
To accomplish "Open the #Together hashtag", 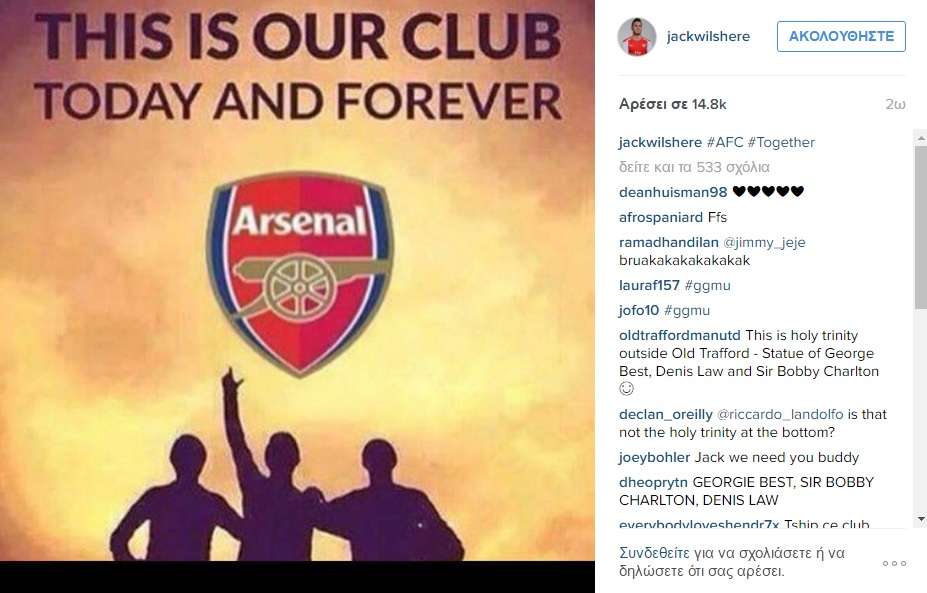I will point(781,142).
